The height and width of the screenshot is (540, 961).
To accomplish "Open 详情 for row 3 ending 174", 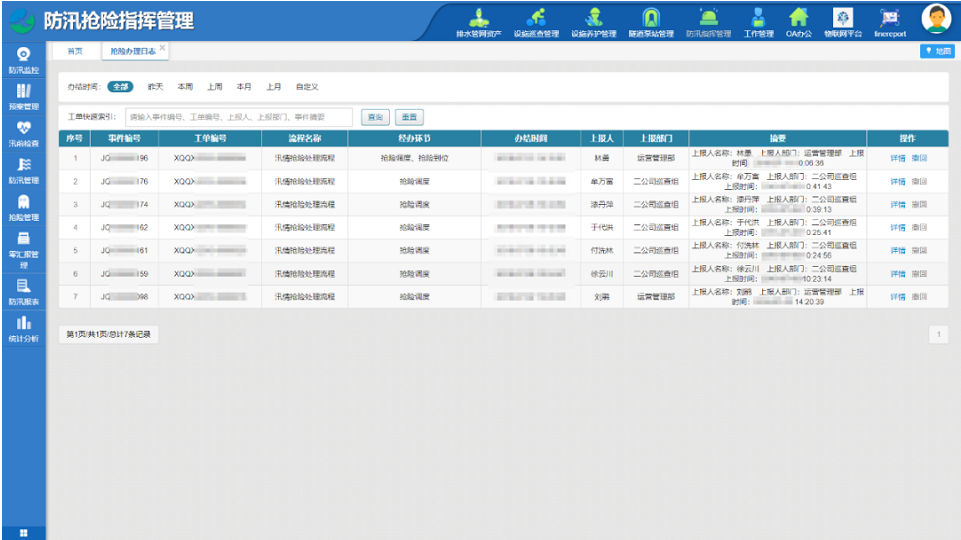I will click(898, 204).
